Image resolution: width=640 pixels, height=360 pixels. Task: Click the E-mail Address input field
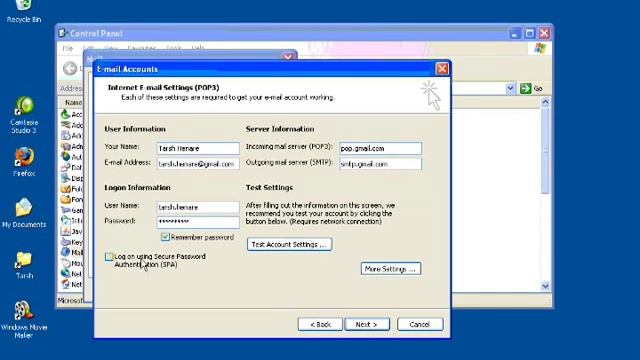pos(198,164)
